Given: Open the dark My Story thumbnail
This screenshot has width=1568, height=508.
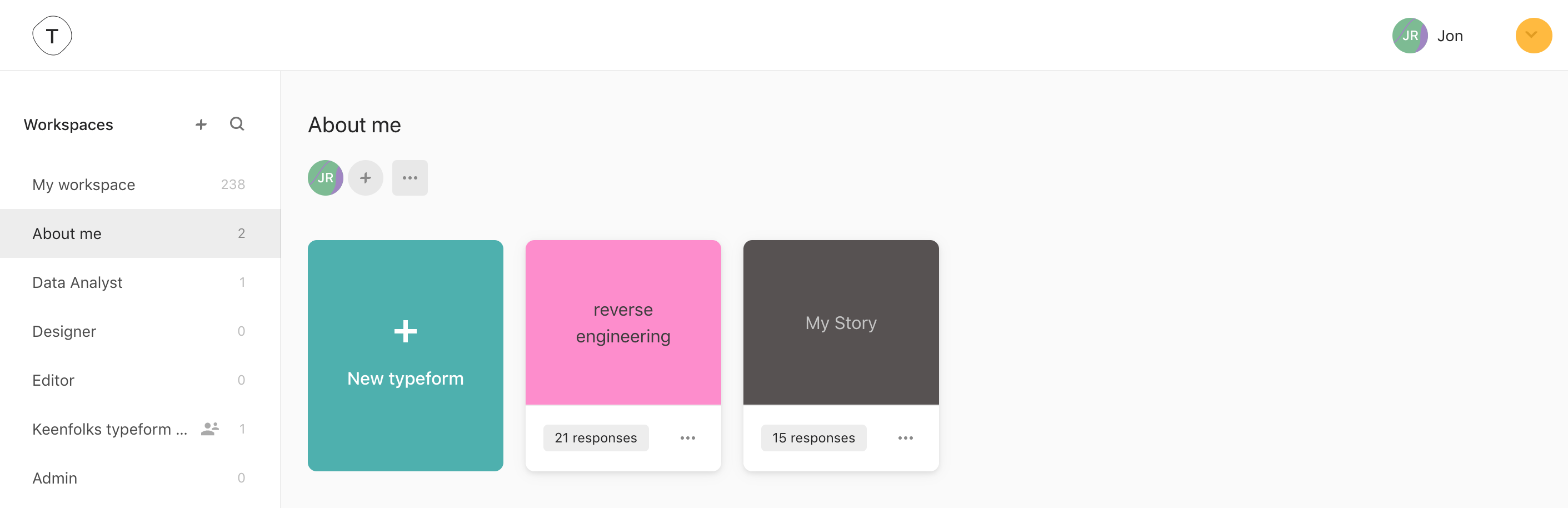Looking at the screenshot, I should (x=841, y=322).
